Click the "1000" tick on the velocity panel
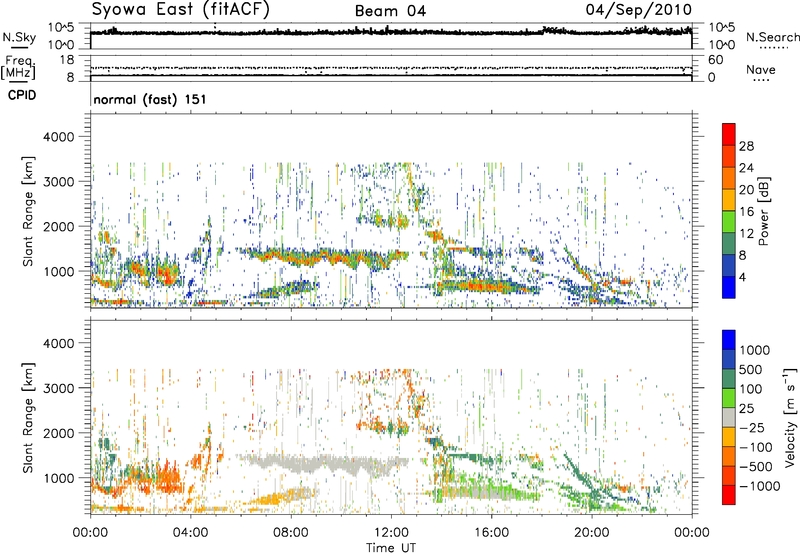 pos(60,478)
